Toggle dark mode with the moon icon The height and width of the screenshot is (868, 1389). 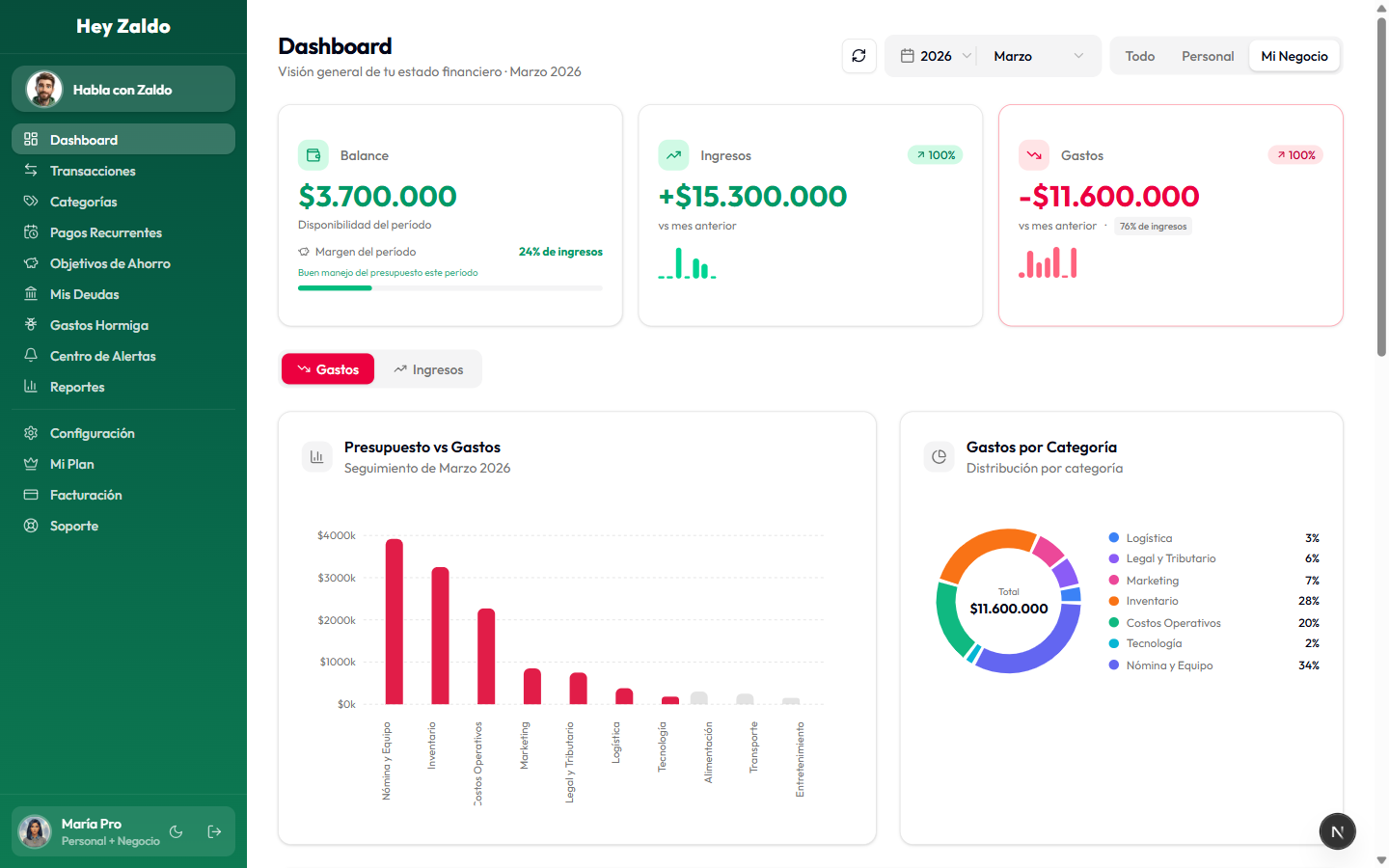tap(176, 831)
